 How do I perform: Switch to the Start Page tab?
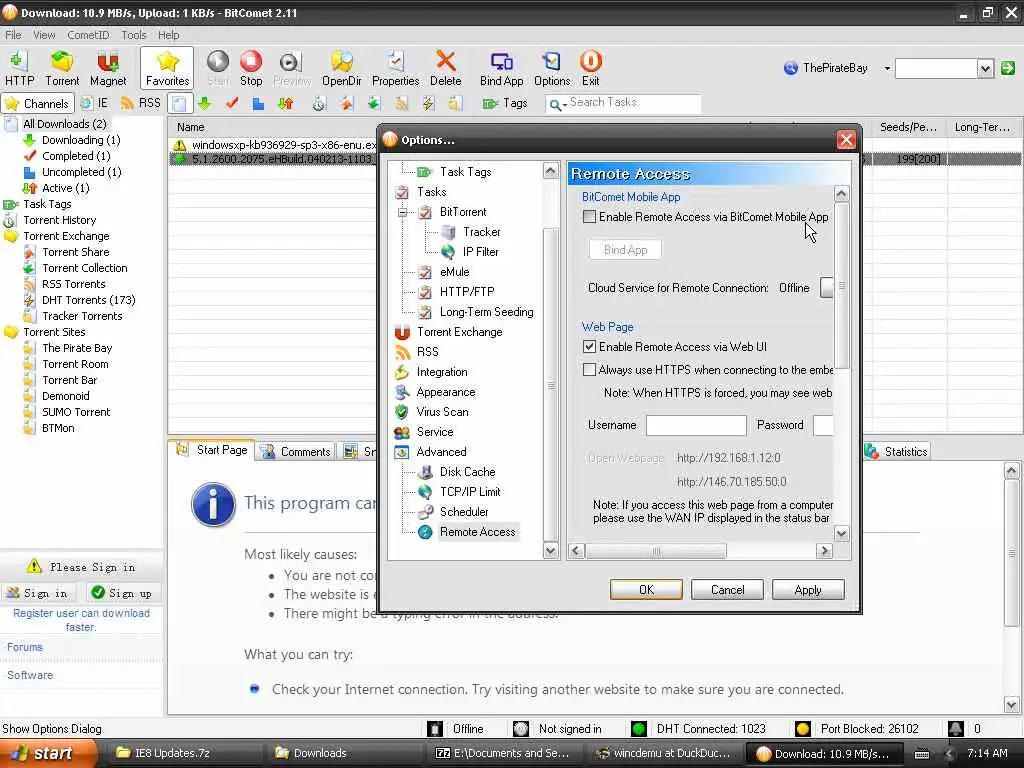pyautogui.click(x=212, y=450)
